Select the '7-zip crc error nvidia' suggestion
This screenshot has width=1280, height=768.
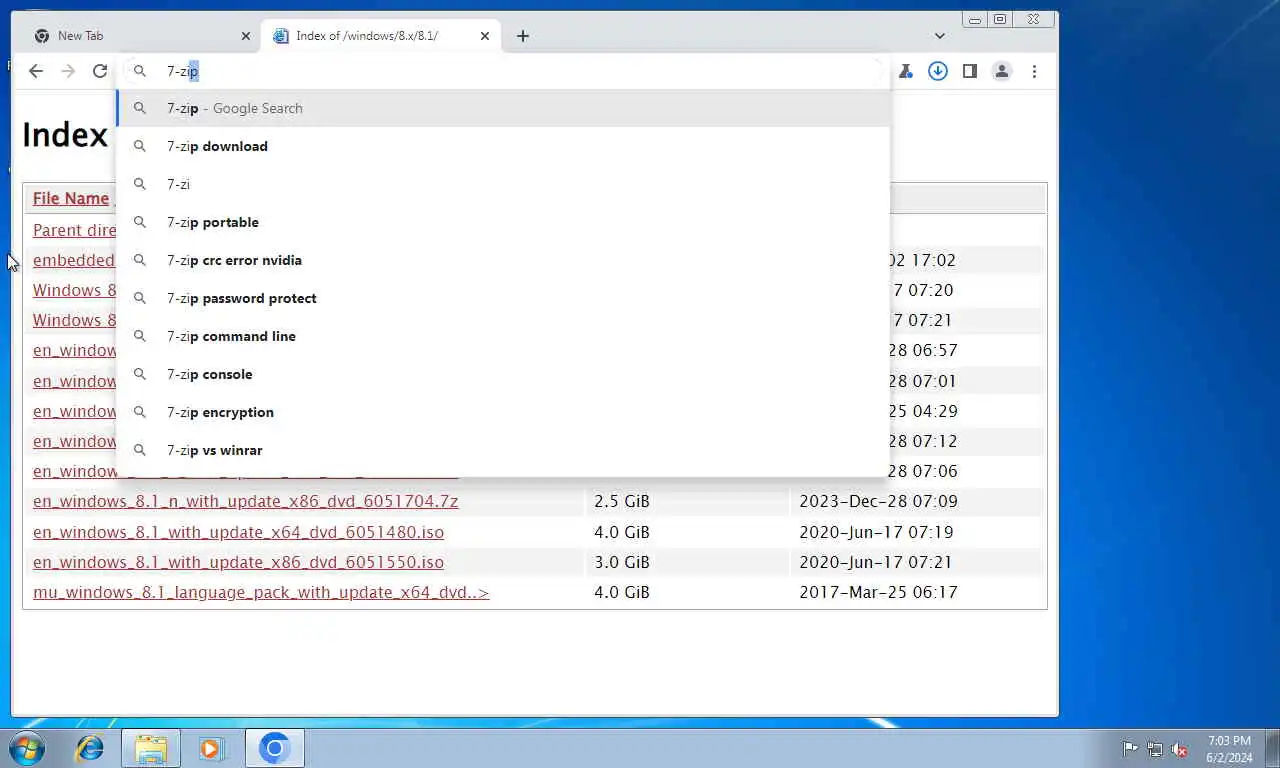[503, 260]
